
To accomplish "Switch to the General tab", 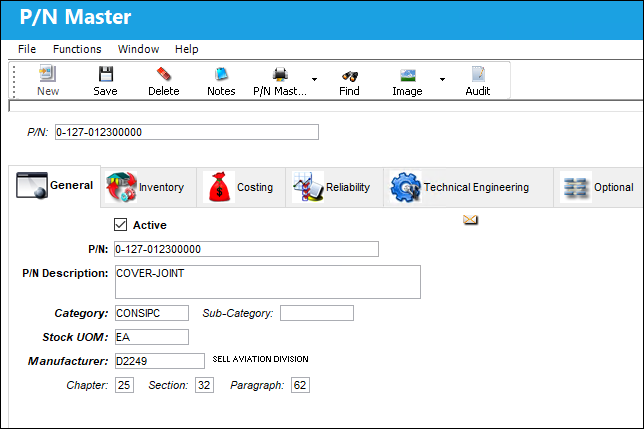I will tap(55, 186).
